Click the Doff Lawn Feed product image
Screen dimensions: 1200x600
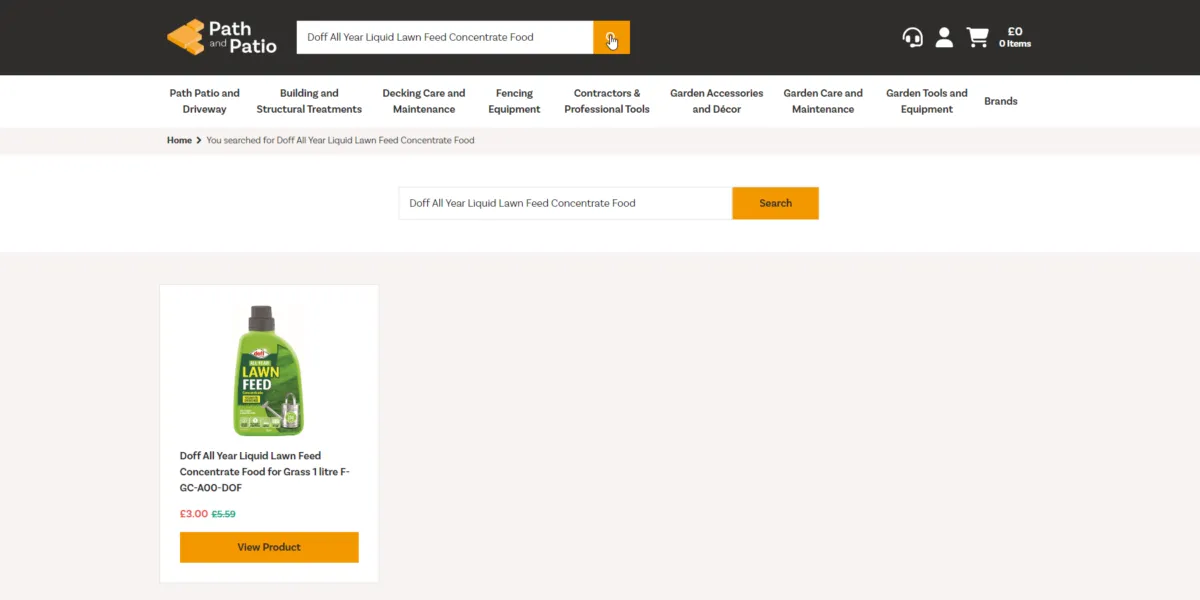[269, 370]
